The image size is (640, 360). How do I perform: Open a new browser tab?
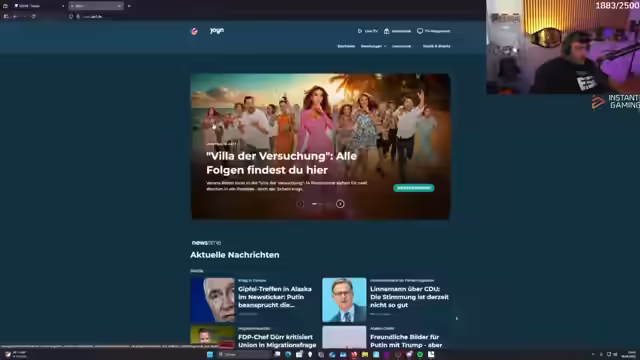129,6
